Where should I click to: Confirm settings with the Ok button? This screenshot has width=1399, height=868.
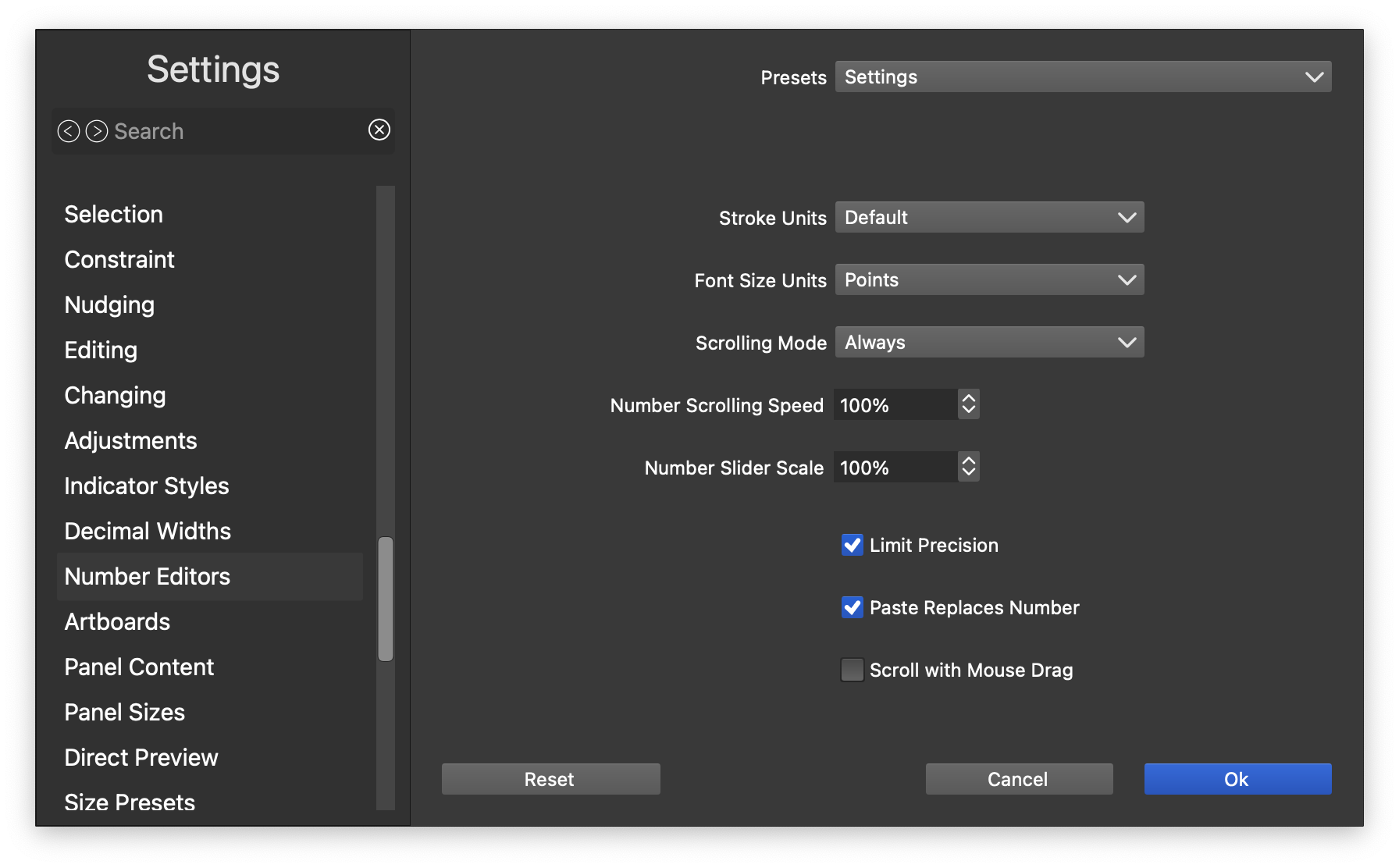click(1237, 779)
